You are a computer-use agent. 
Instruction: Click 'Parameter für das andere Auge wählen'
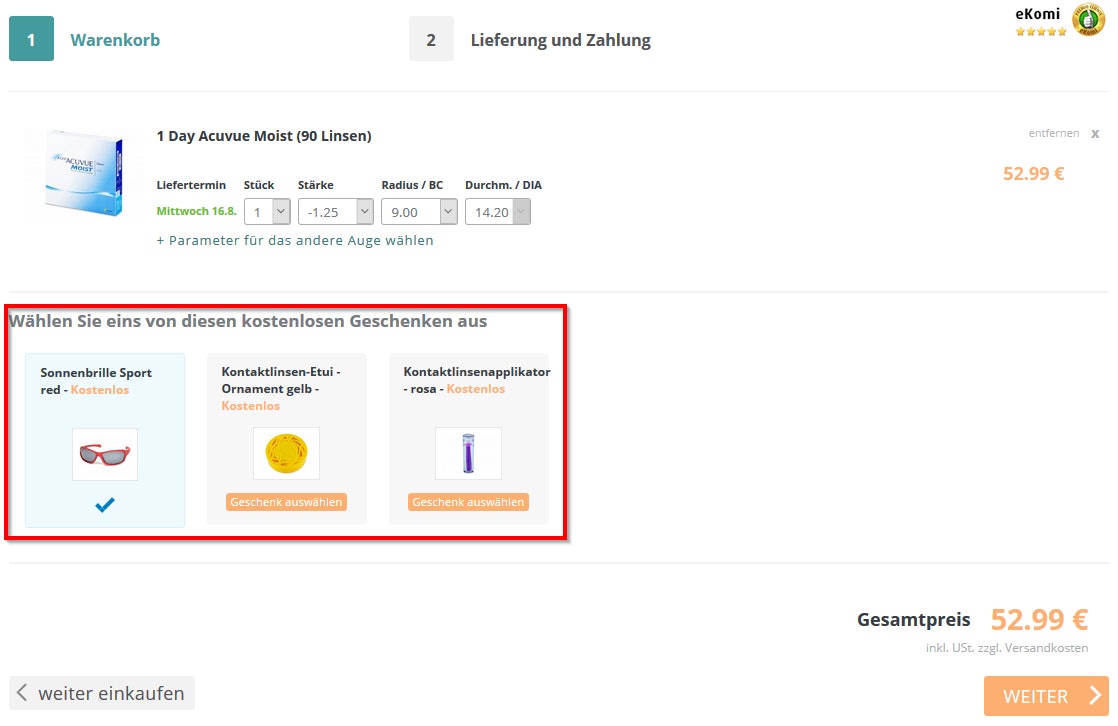(294, 240)
